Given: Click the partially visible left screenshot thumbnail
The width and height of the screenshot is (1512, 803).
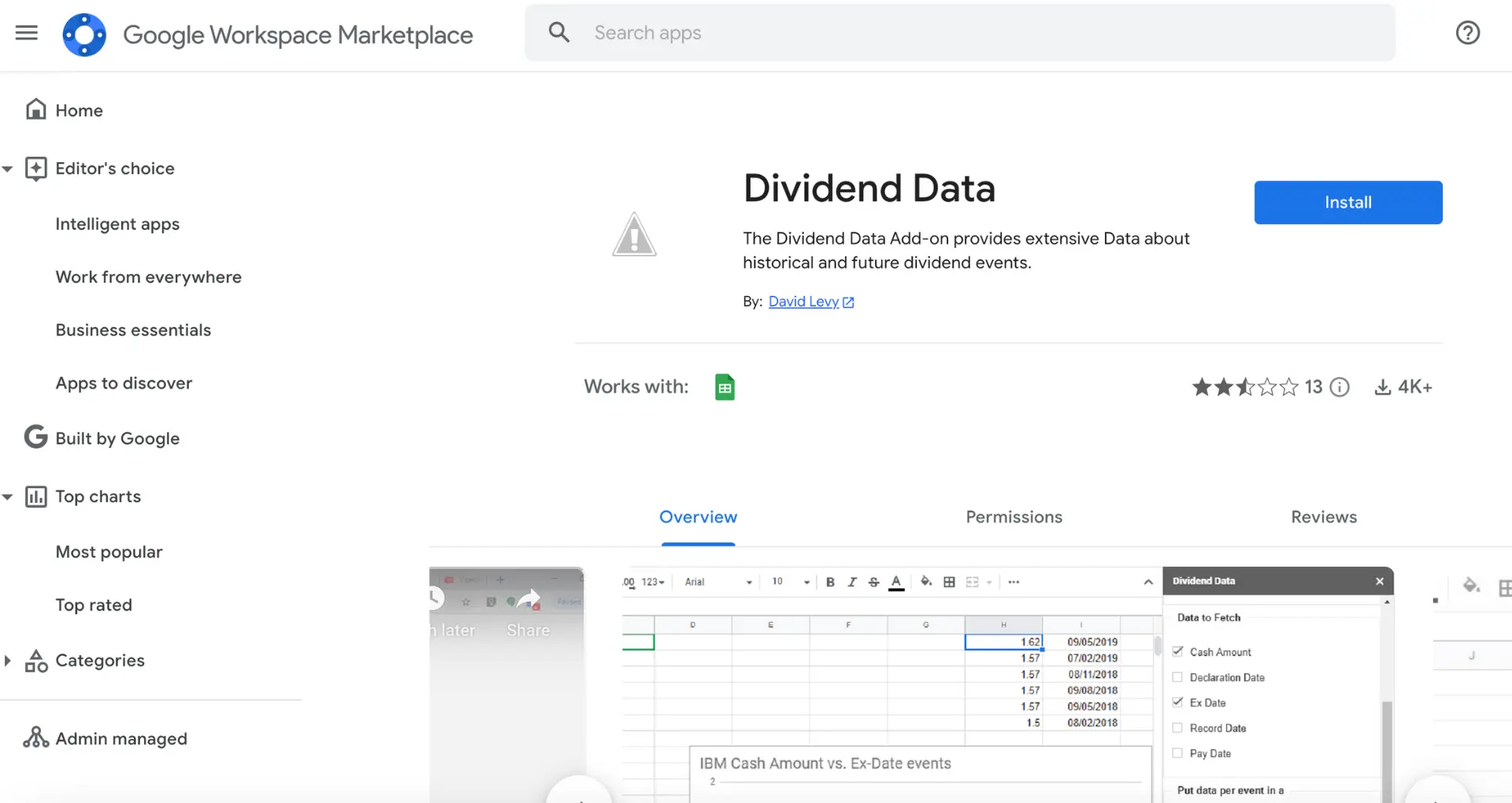Looking at the screenshot, I should (506, 684).
